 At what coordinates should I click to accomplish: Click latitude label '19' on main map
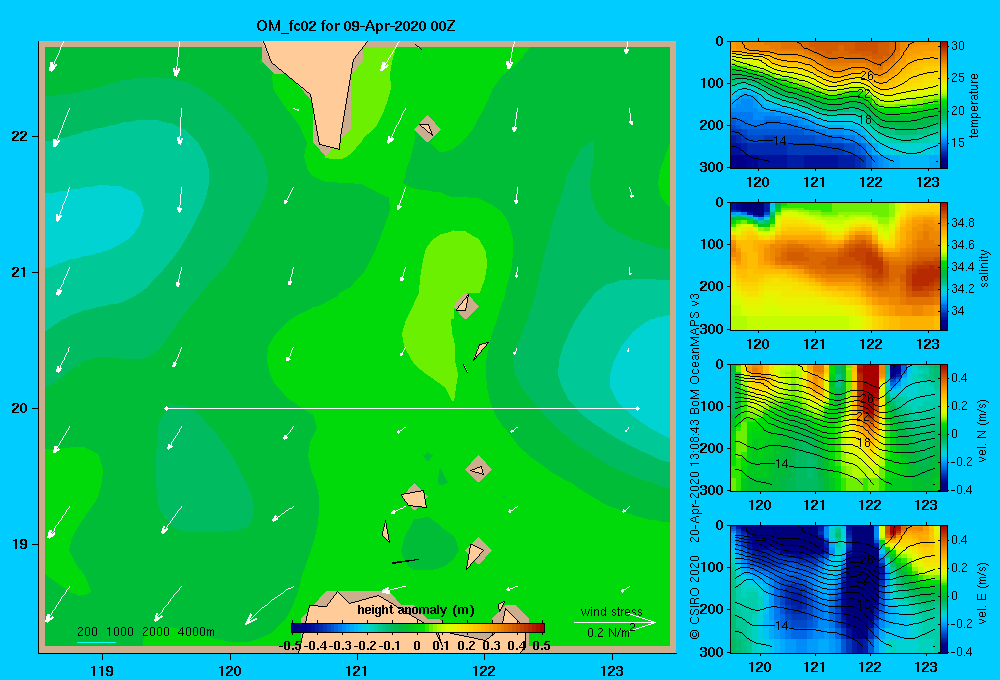click(19, 544)
